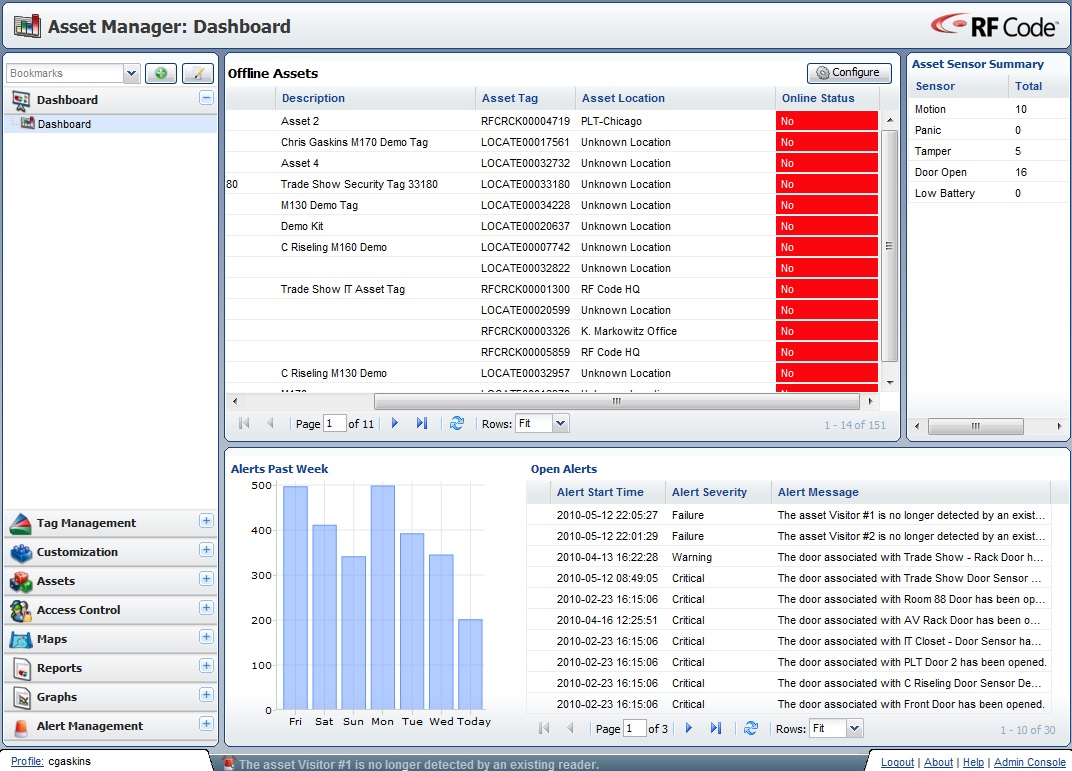Click the Dashboard section monitor icon

pyautogui.click(x=21, y=100)
